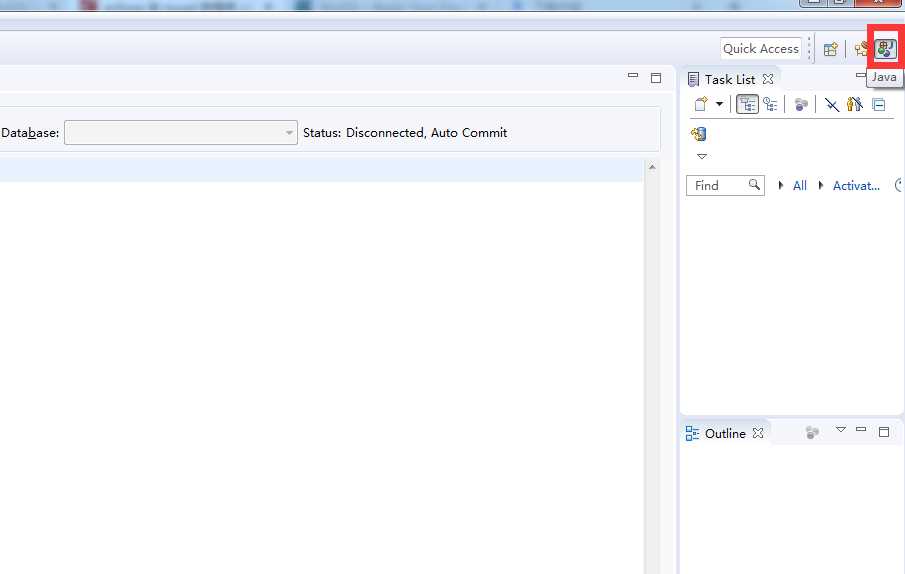Minimize the SQL editor area
This screenshot has width=905, height=574.
click(633, 76)
